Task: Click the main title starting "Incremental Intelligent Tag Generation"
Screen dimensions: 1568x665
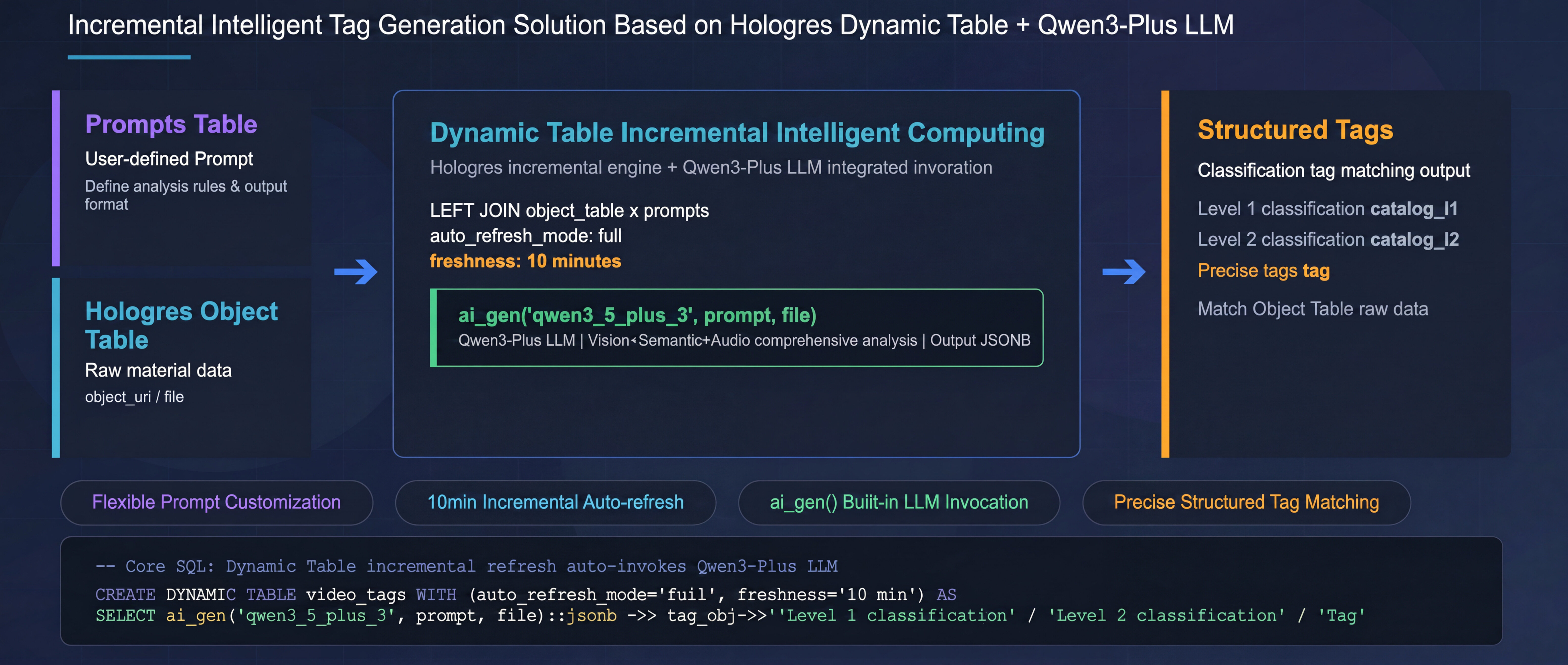Action: pyautogui.click(x=651, y=25)
